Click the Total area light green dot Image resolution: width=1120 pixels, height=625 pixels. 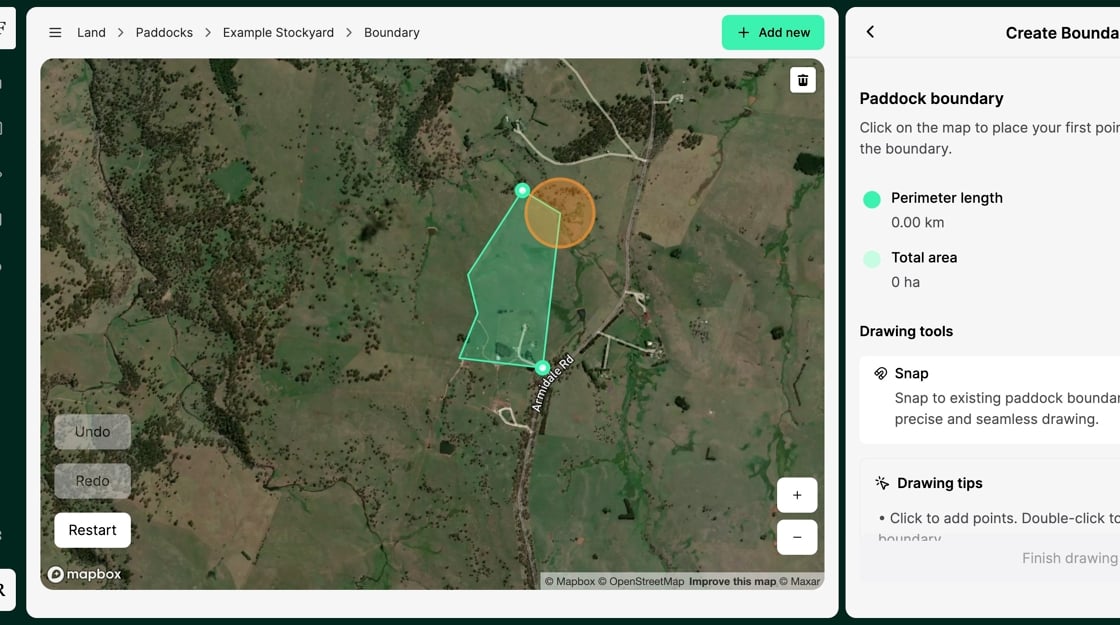pyautogui.click(x=871, y=259)
